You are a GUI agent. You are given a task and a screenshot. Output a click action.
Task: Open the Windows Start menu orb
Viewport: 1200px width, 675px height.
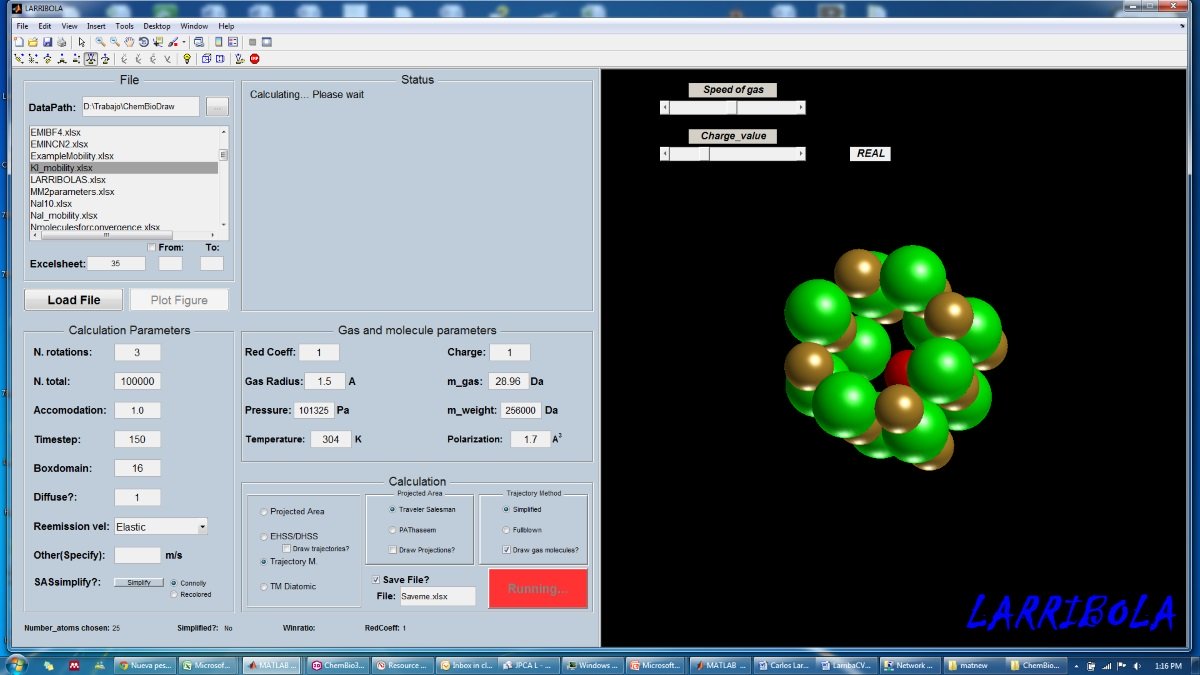pyautogui.click(x=17, y=665)
